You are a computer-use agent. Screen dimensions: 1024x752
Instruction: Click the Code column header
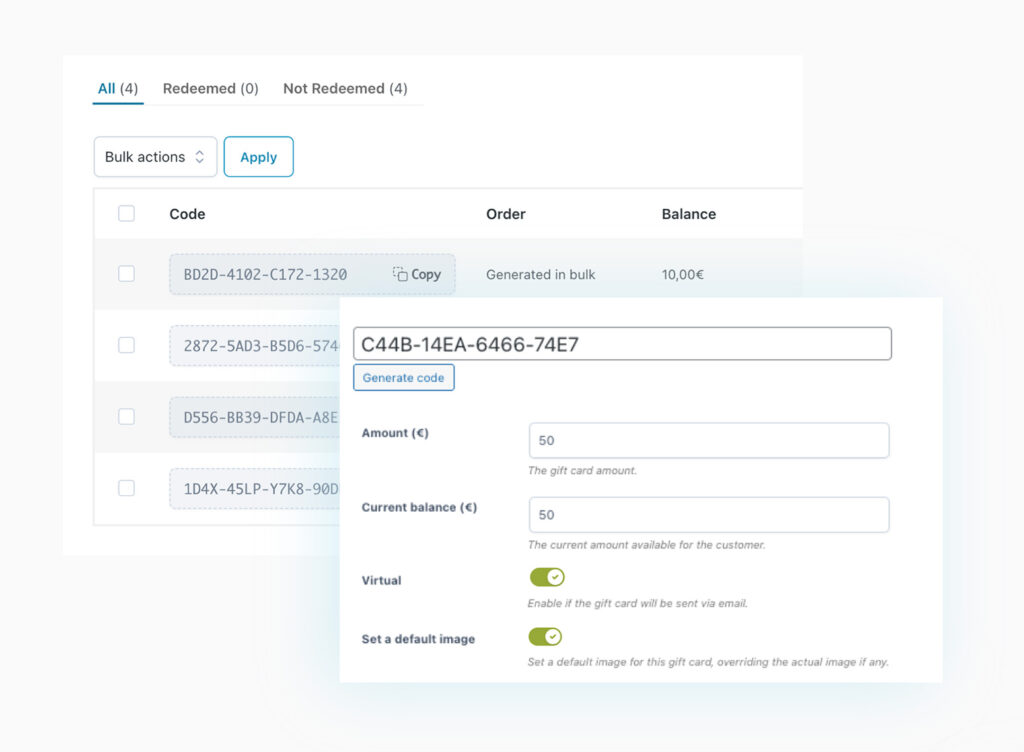(x=187, y=213)
